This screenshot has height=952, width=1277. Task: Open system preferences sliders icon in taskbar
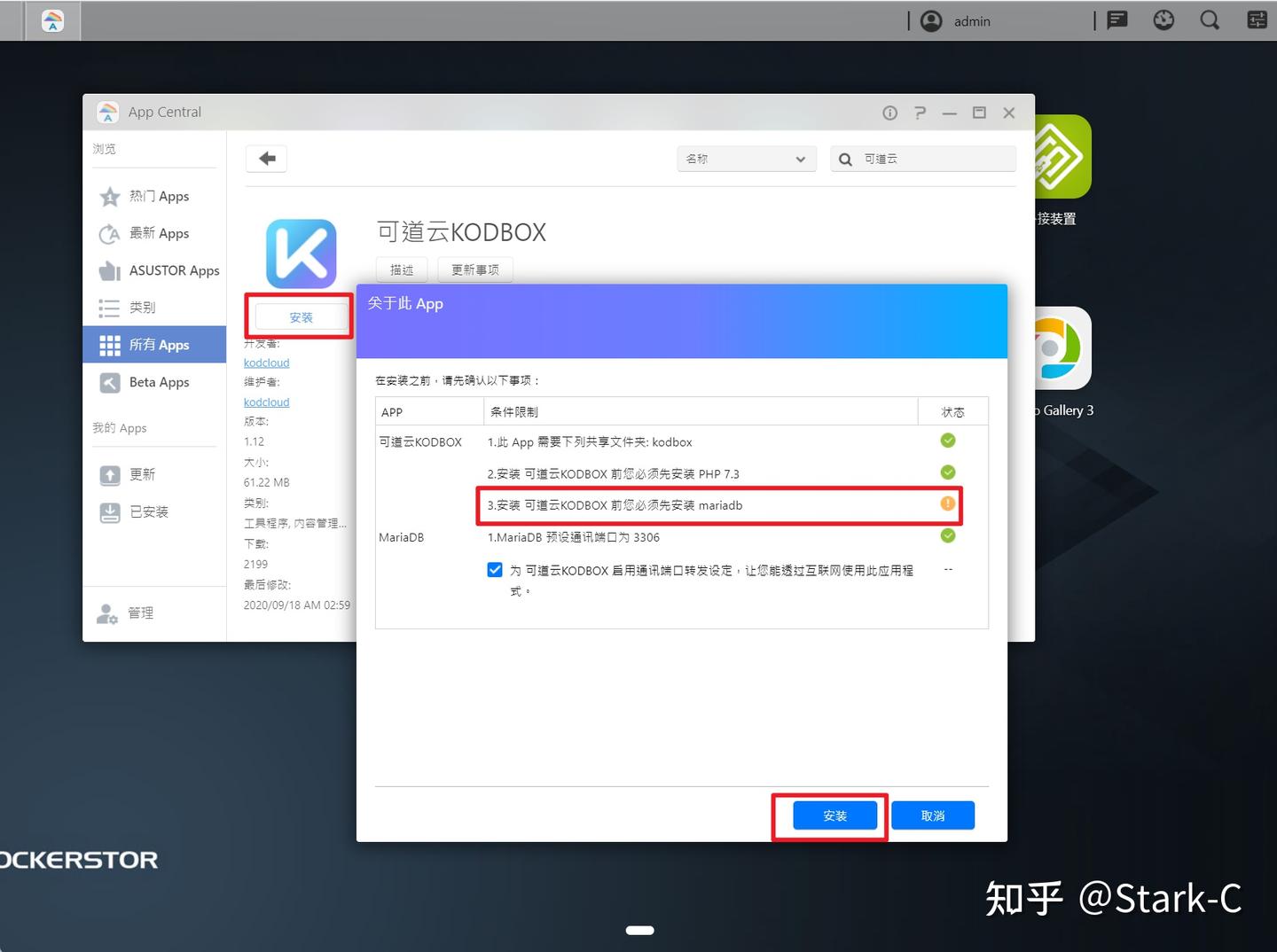click(1257, 20)
